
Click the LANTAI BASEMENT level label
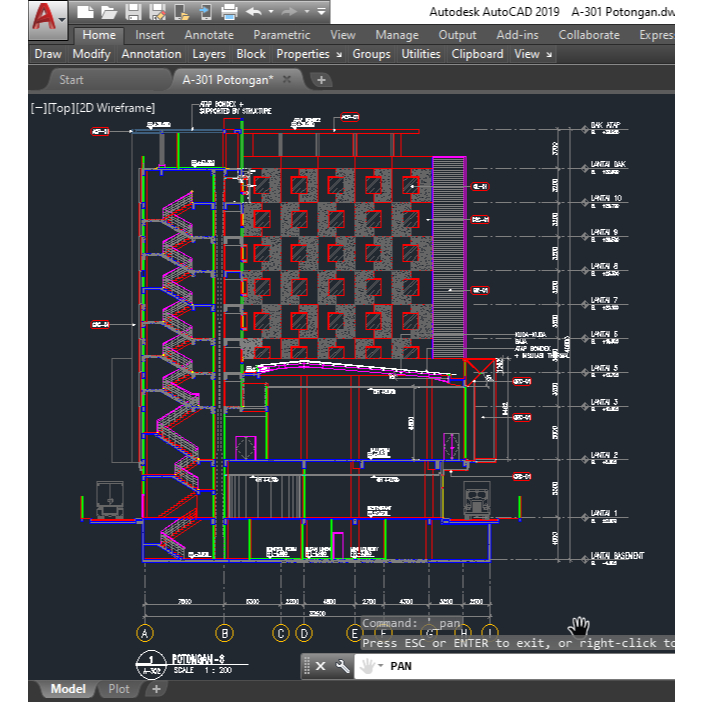tap(617, 556)
